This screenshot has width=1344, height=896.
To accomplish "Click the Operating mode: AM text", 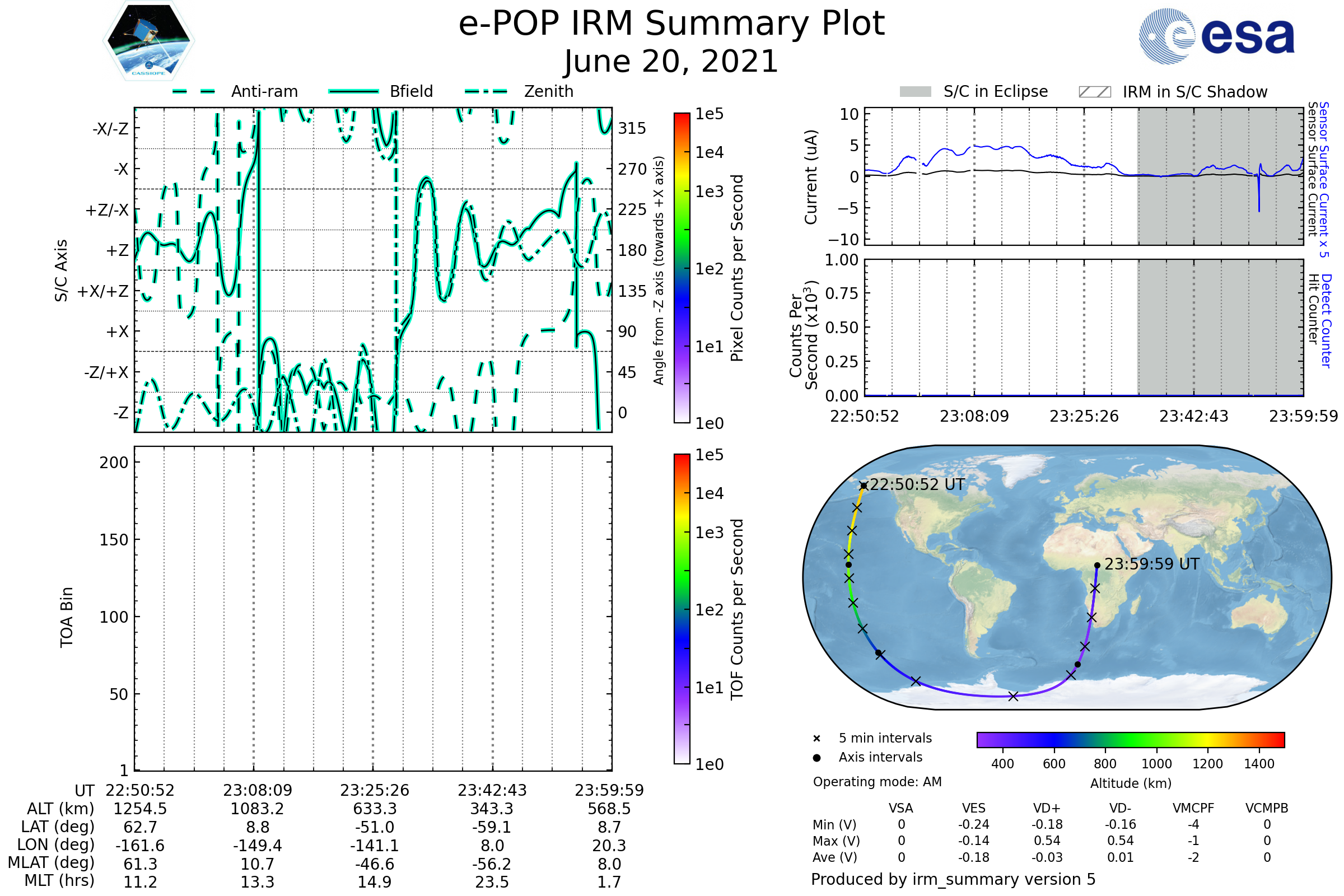I will click(x=877, y=782).
